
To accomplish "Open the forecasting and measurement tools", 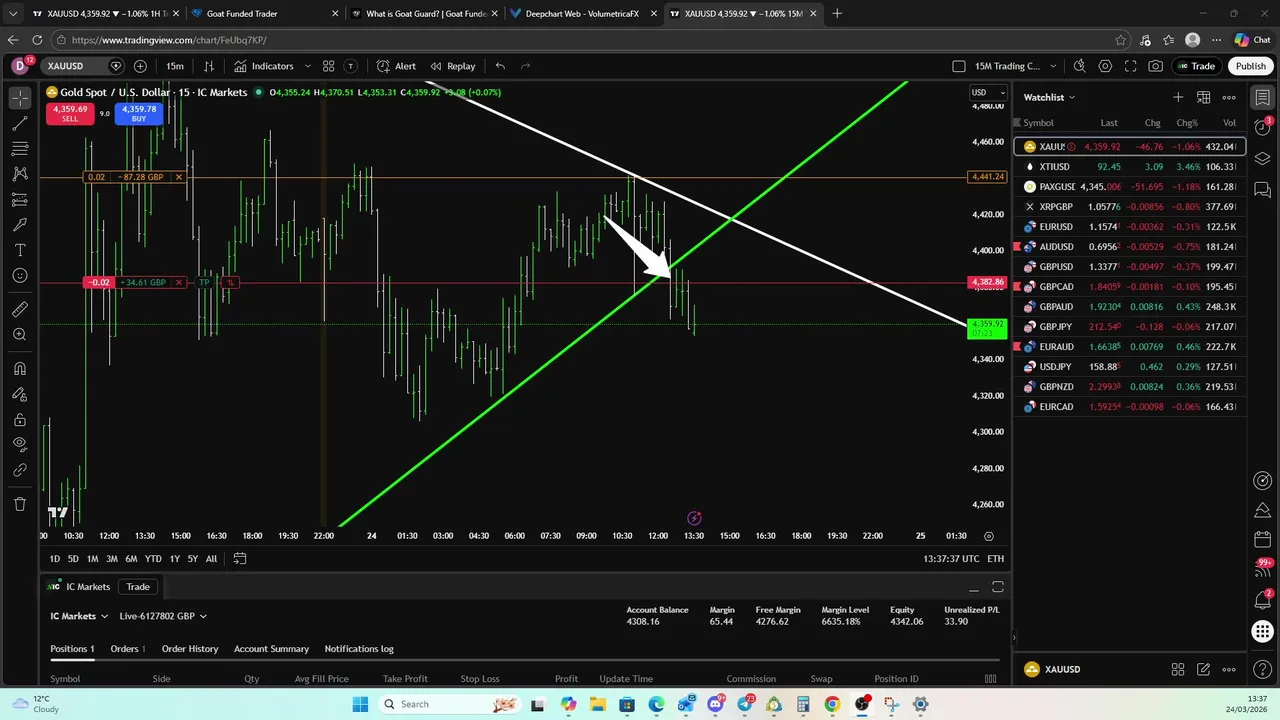I will pyautogui.click(x=20, y=199).
